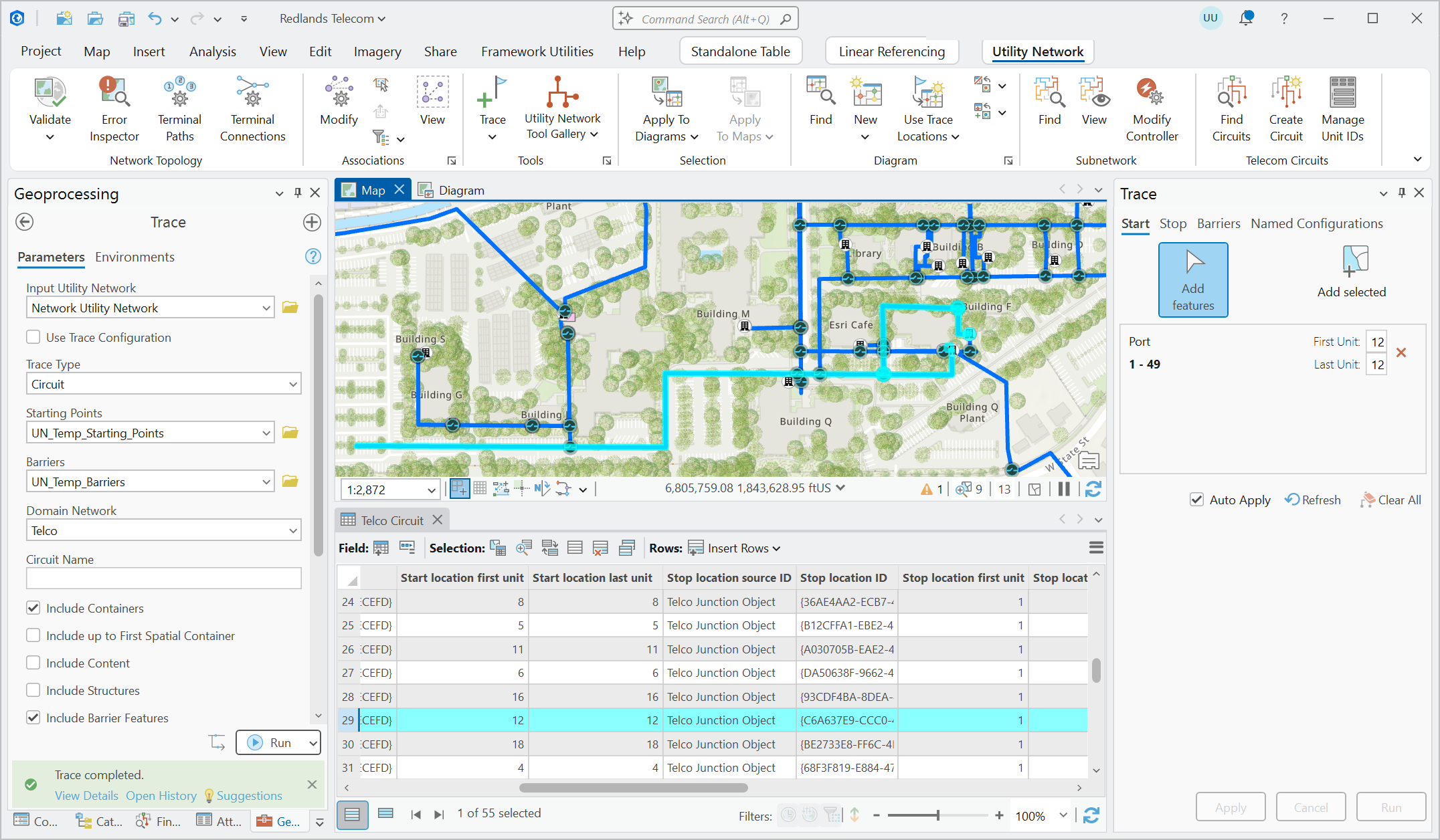Click Create Circuit icon
The image size is (1440, 840).
tap(1286, 92)
